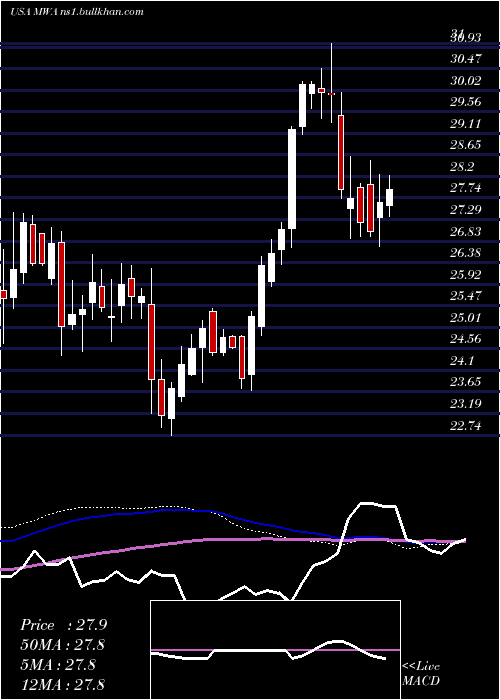Click the 23.19 price axis label
This screenshot has width=500, height=700.
click(x=466, y=404)
